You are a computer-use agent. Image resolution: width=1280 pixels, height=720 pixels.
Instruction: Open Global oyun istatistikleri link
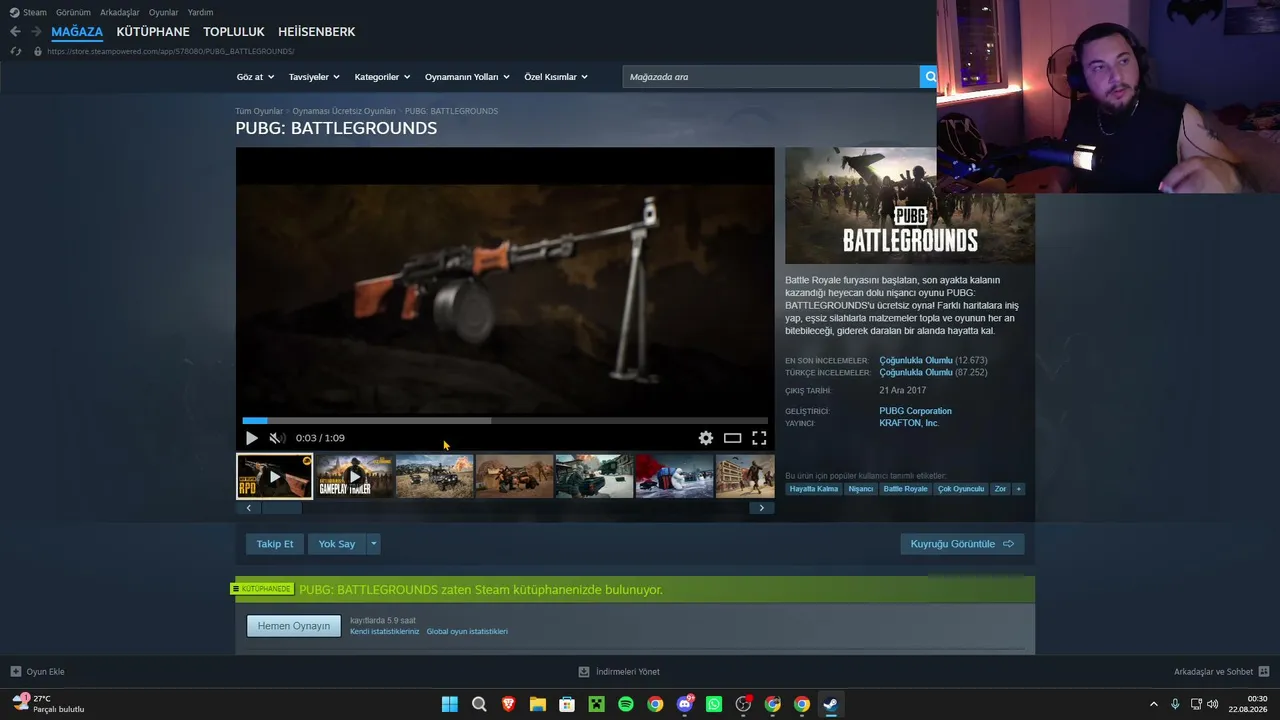pyautogui.click(x=467, y=632)
